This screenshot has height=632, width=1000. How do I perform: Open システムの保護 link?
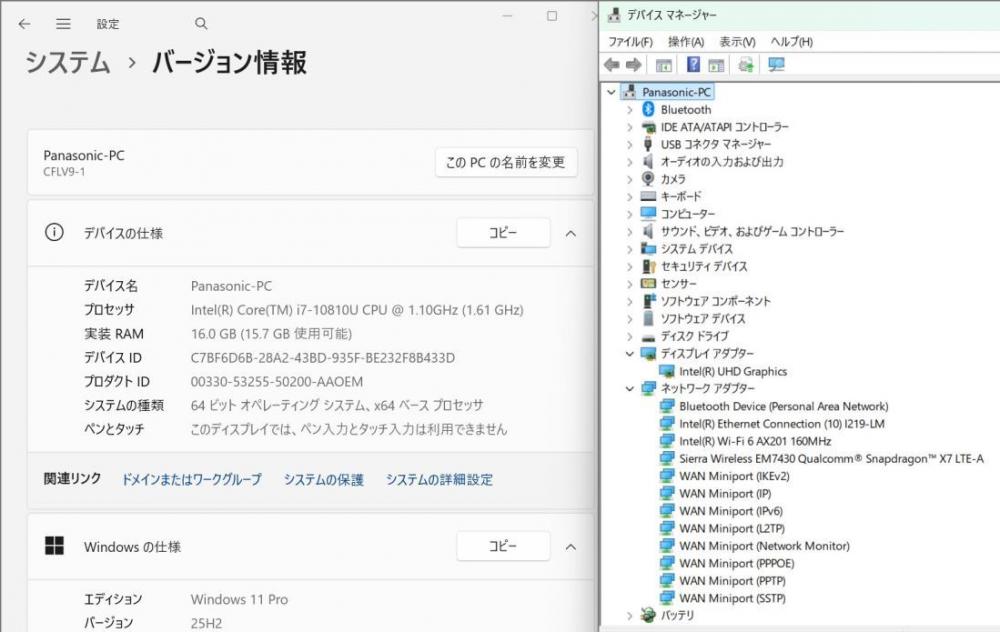point(323,480)
